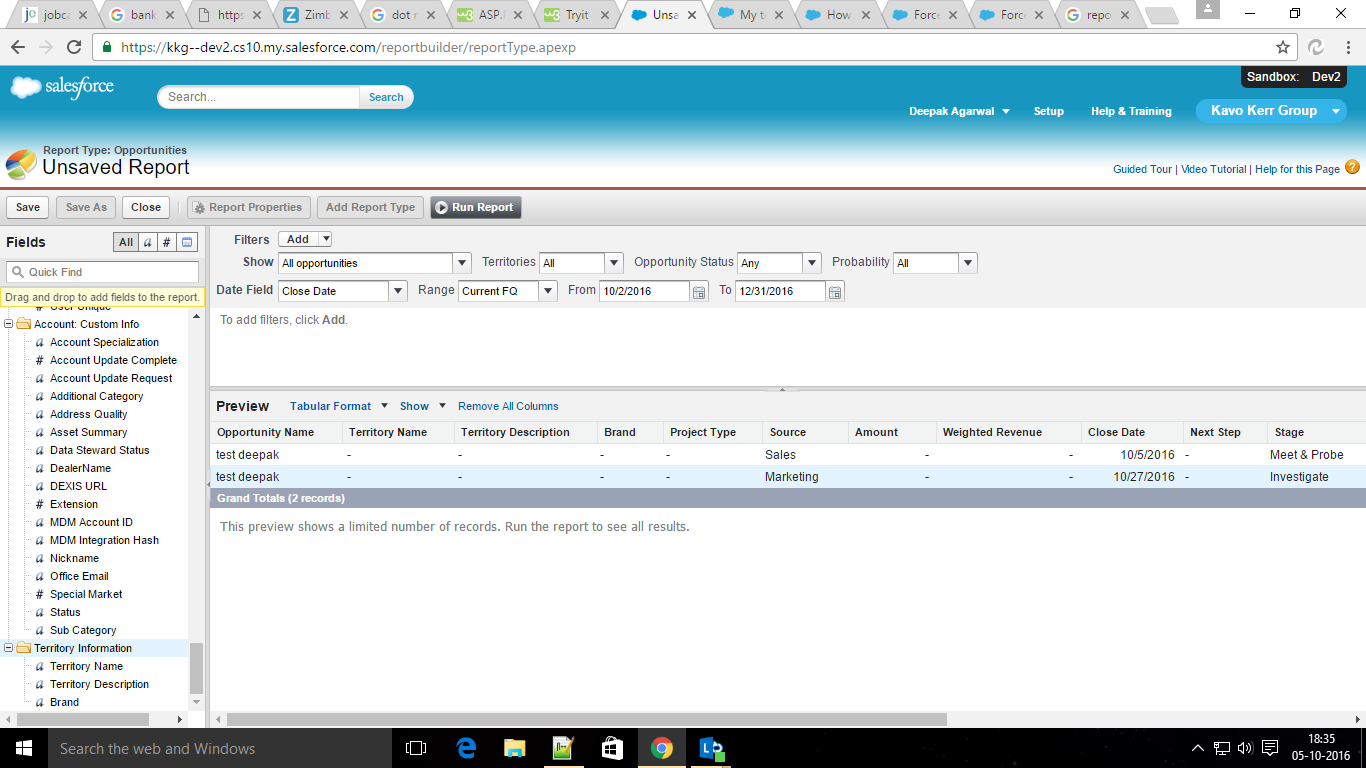Click the Chrome icon in the taskbar

[x=661, y=748]
